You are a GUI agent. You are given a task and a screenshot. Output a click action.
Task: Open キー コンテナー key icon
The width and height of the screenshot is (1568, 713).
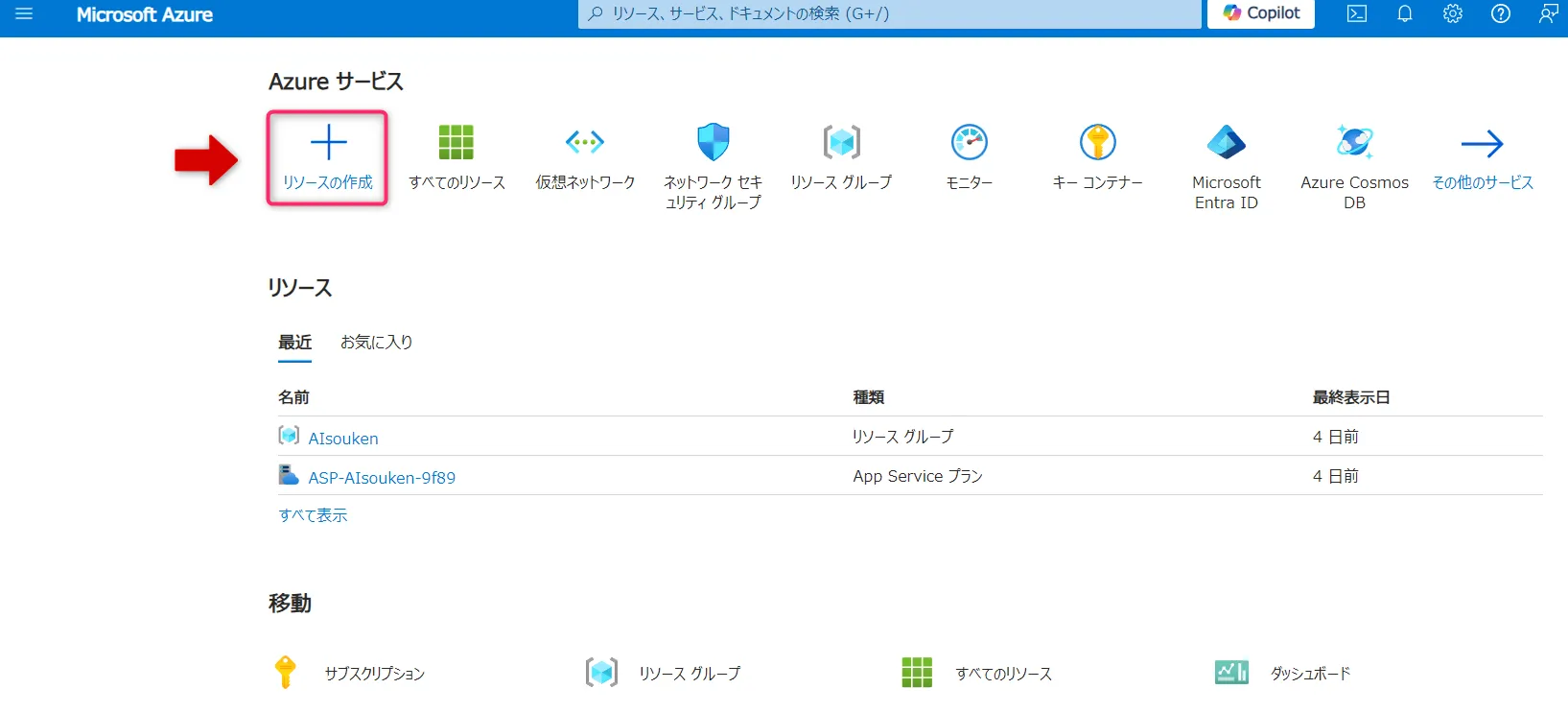click(x=1098, y=142)
